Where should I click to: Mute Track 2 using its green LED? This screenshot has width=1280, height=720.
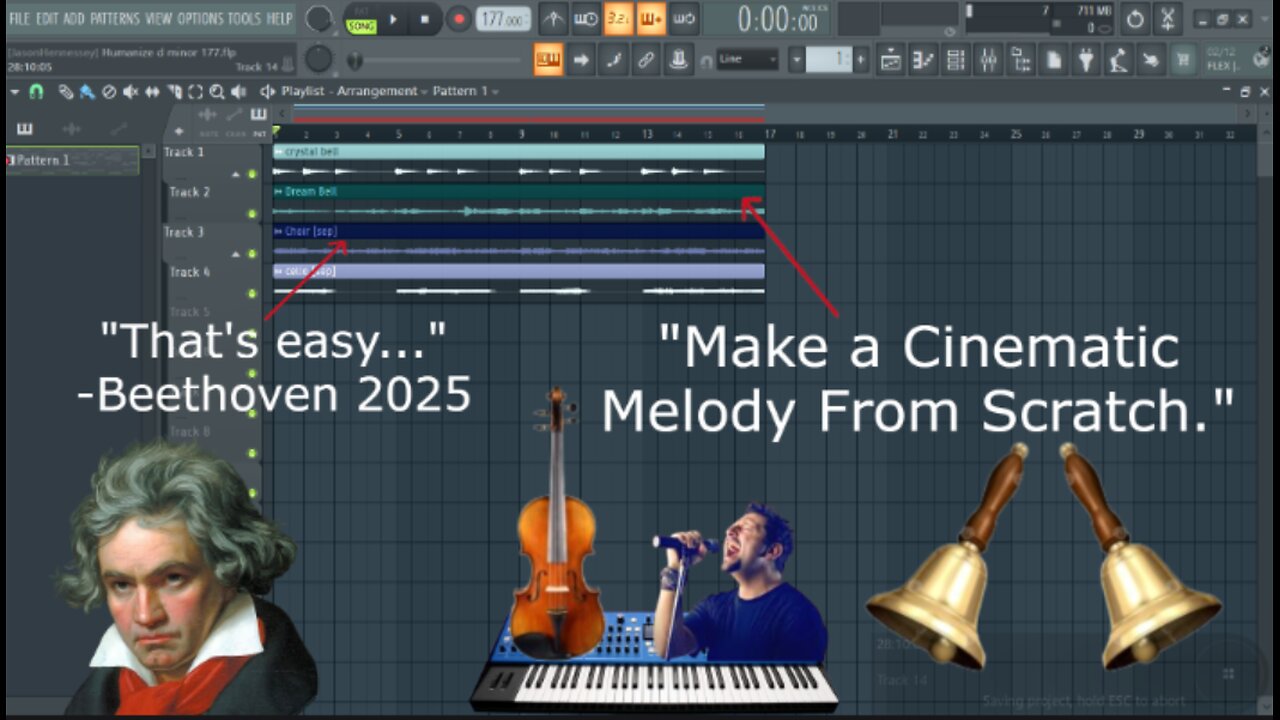click(x=252, y=214)
